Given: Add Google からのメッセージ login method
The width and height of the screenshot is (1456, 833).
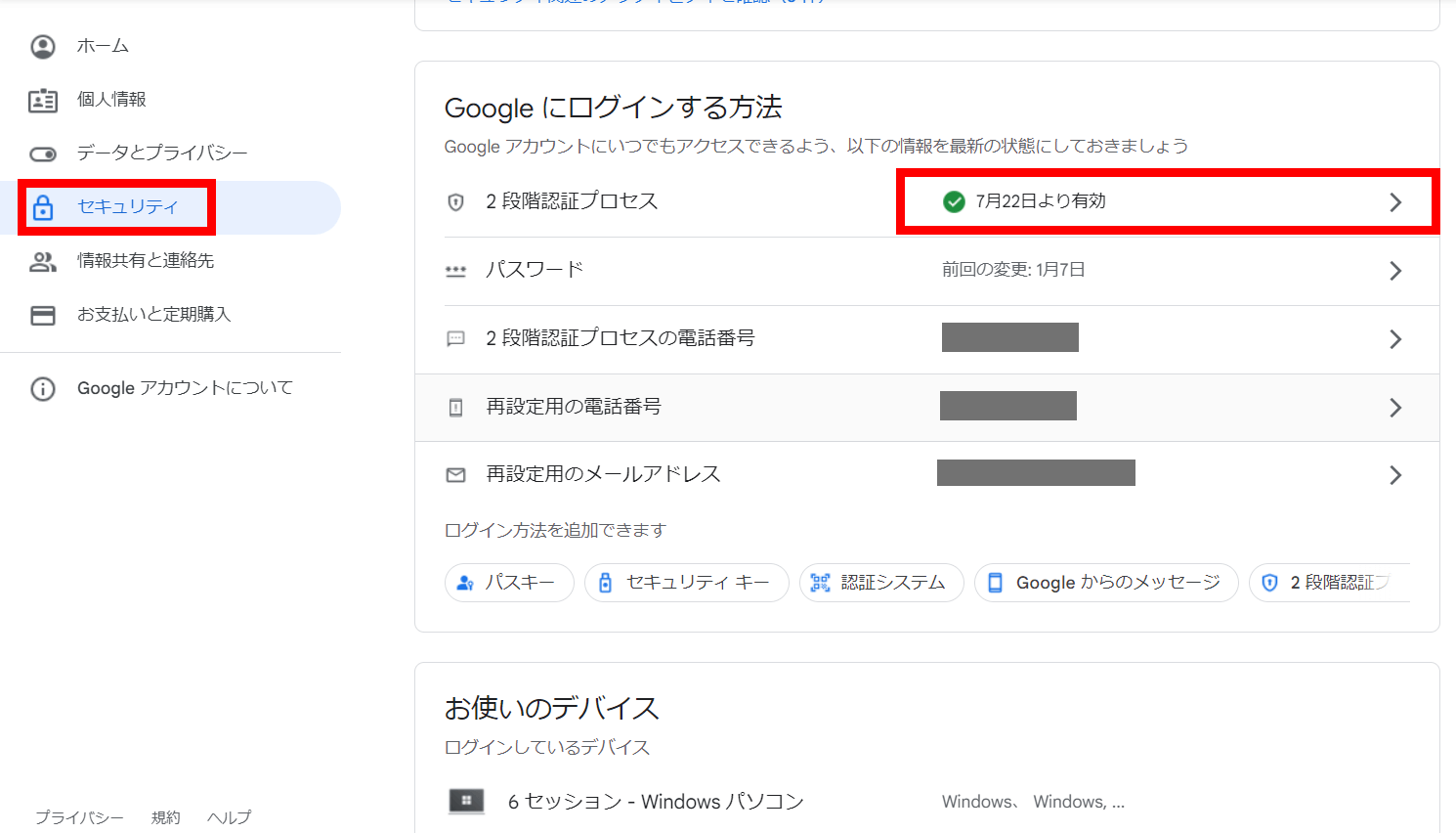Looking at the screenshot, I should (1106, 583).
